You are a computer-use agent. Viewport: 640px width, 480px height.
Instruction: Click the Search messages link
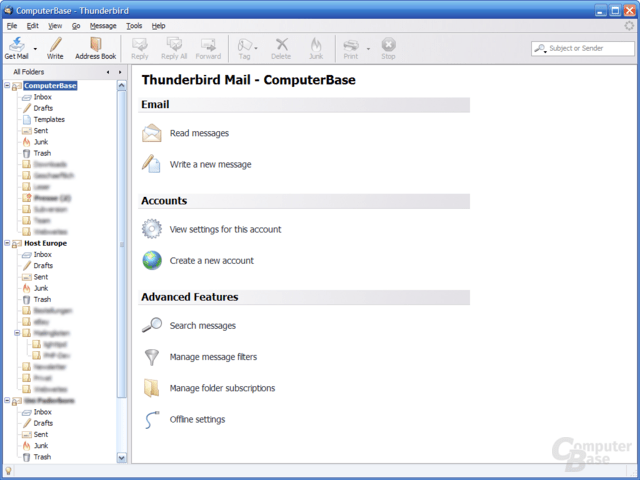point(202,326)
